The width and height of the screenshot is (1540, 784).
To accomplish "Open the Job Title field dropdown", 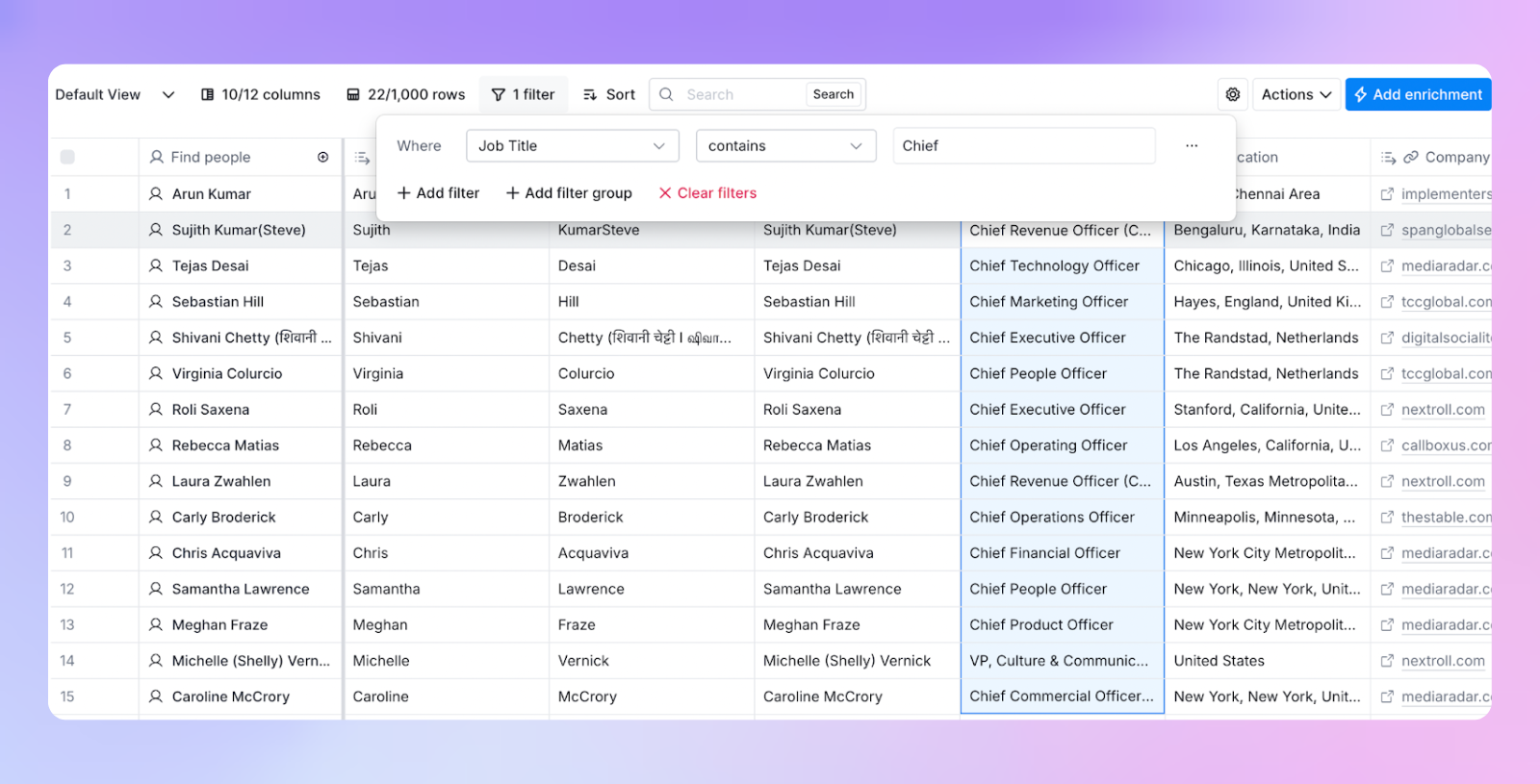I will point(573,145).
